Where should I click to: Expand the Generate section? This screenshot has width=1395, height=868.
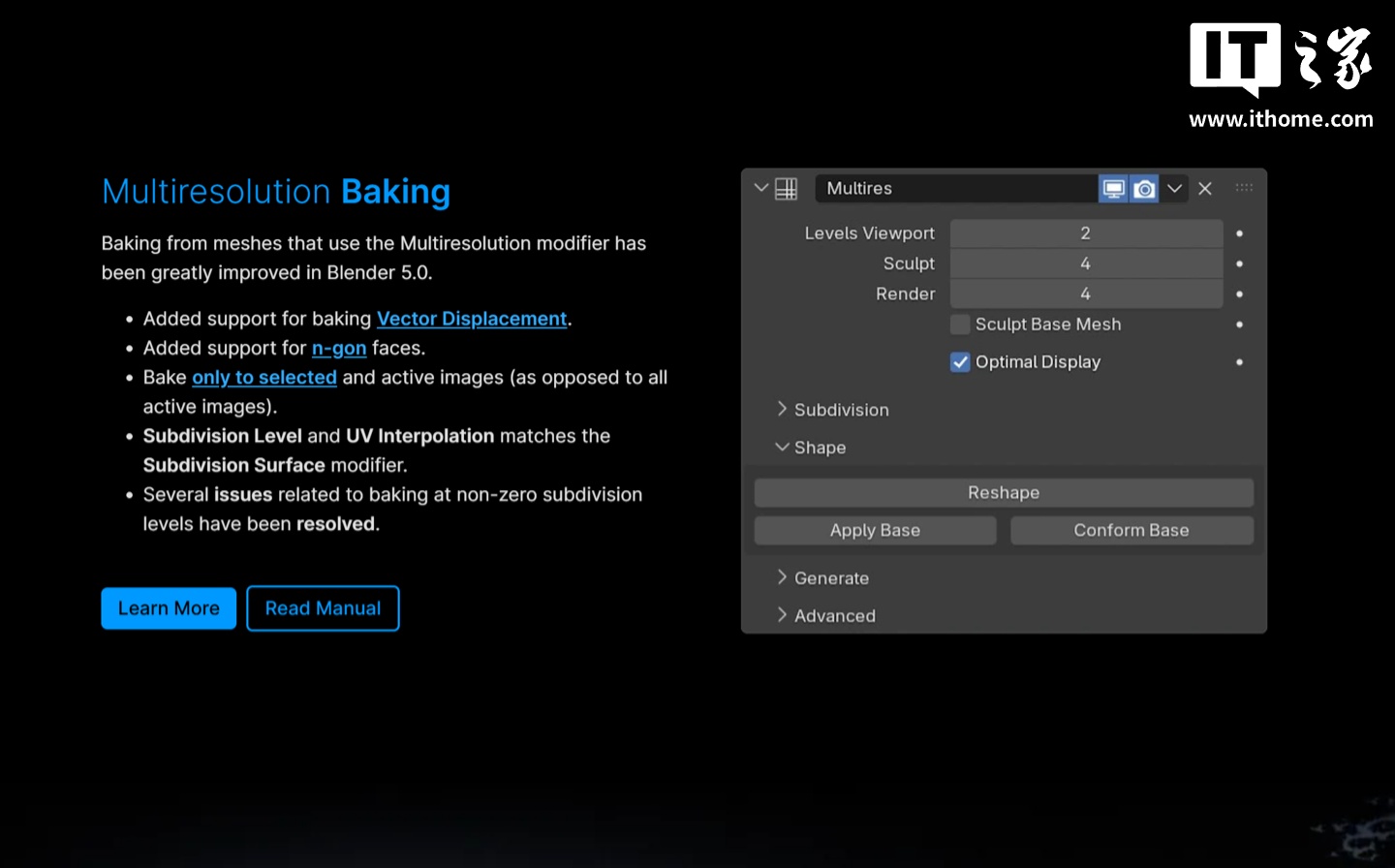[x=782, y=578]
